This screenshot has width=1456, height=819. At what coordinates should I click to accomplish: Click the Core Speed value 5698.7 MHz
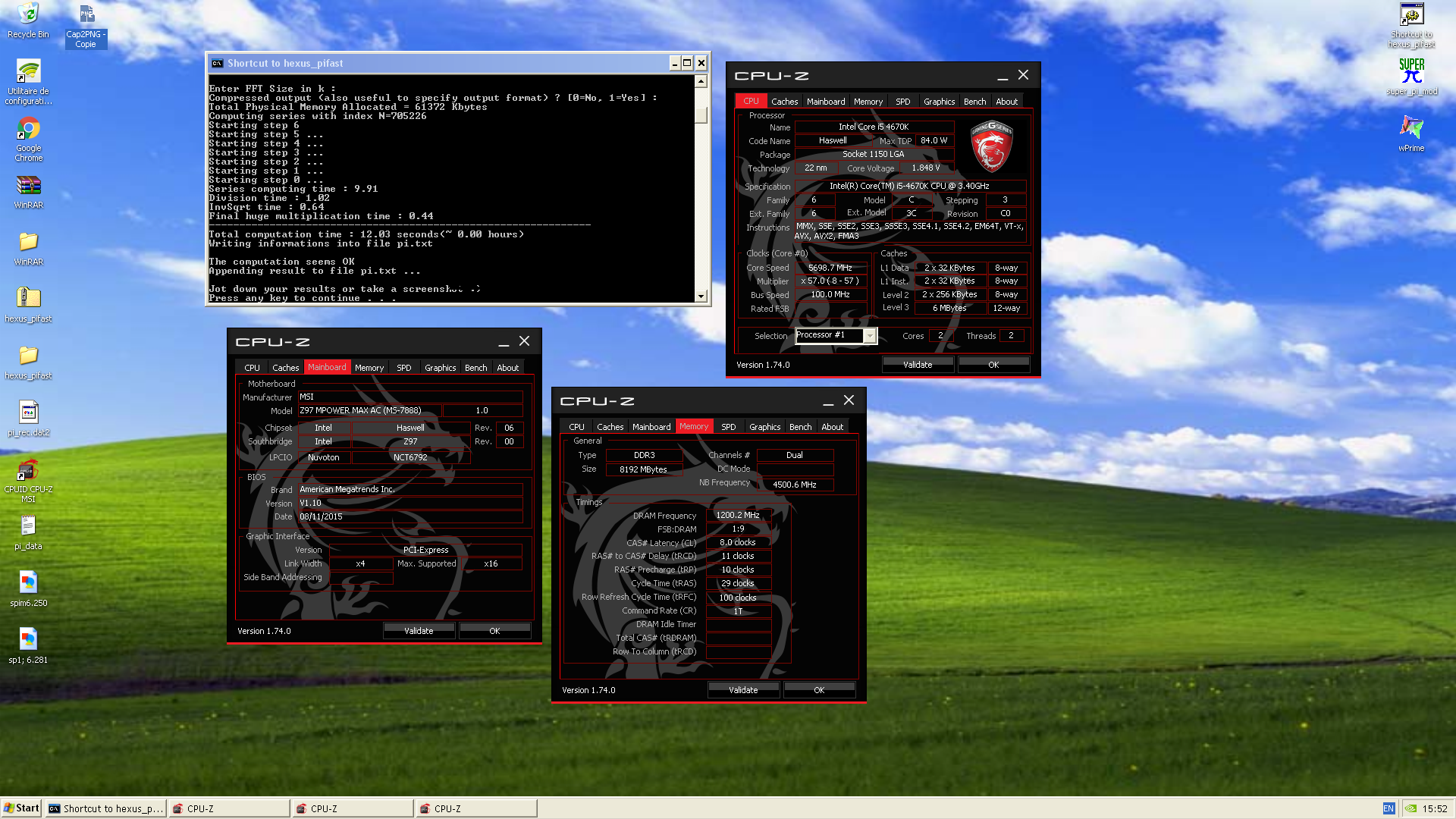click(830, 268)
